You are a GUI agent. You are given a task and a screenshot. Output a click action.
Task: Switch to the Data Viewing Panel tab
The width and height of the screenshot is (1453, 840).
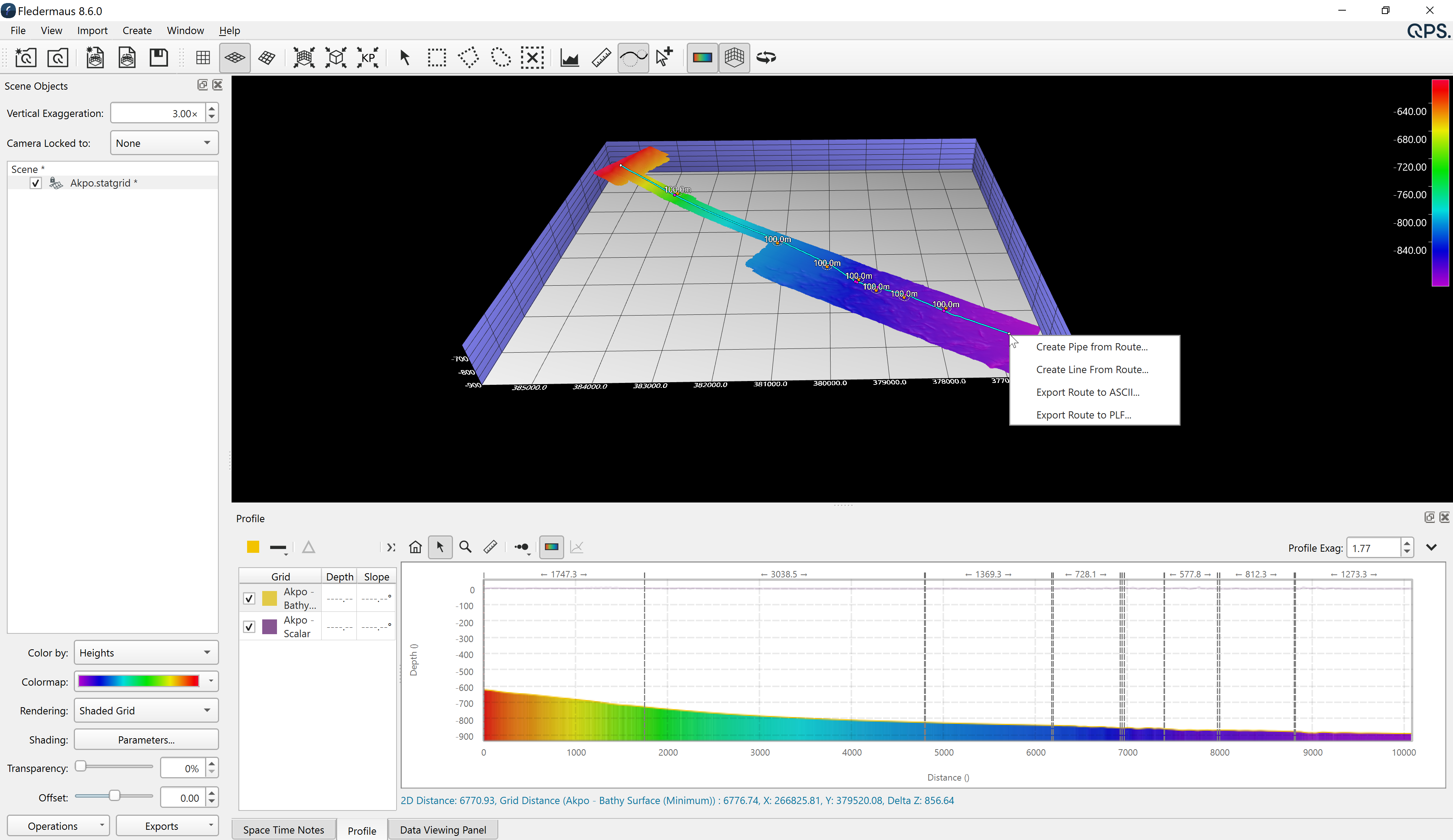(442, 830)
